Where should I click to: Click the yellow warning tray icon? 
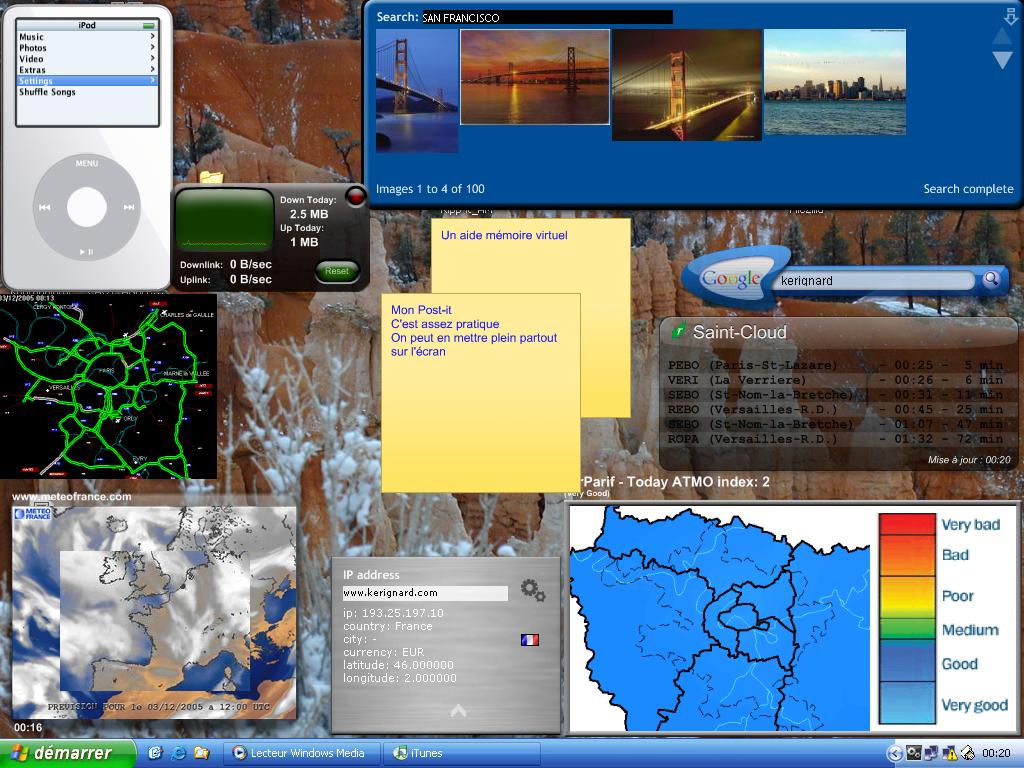pos(950,754)
